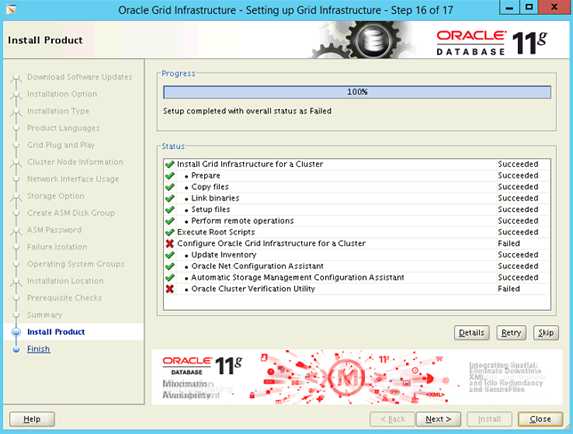This screenshot has height=434, width=573.
Task: Click red X icon beside Configure Oracle Grid Infrastructure
Action: coord(170,243)
